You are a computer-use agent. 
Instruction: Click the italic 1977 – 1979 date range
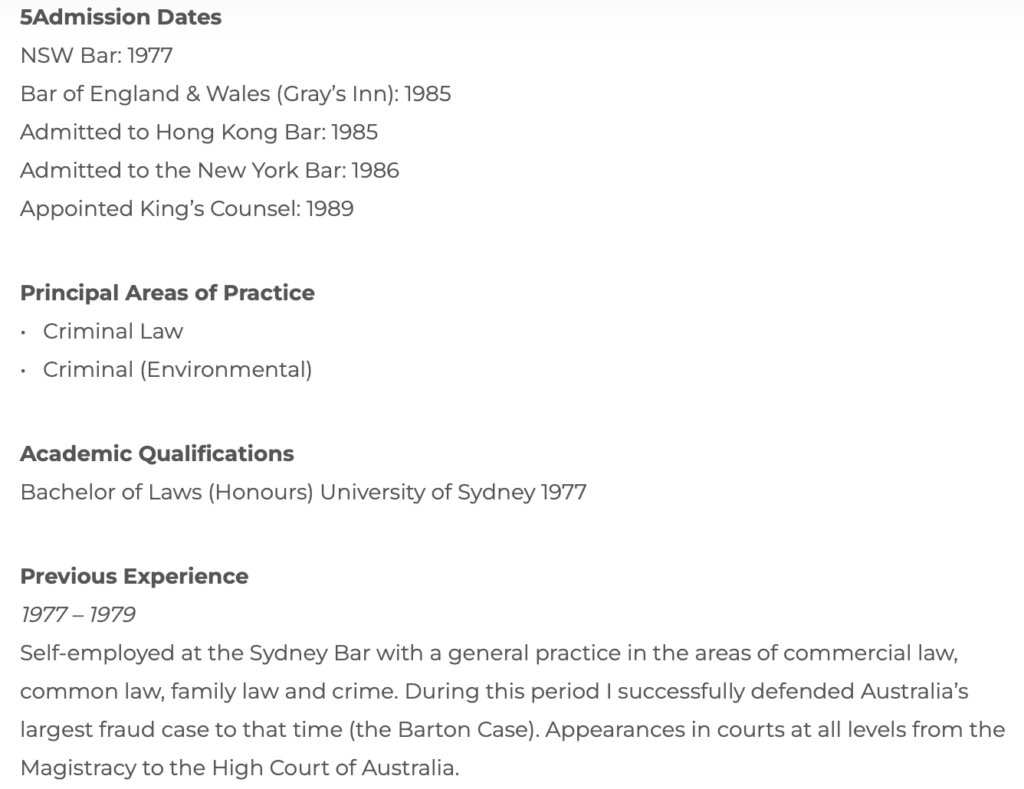point(78,614)
